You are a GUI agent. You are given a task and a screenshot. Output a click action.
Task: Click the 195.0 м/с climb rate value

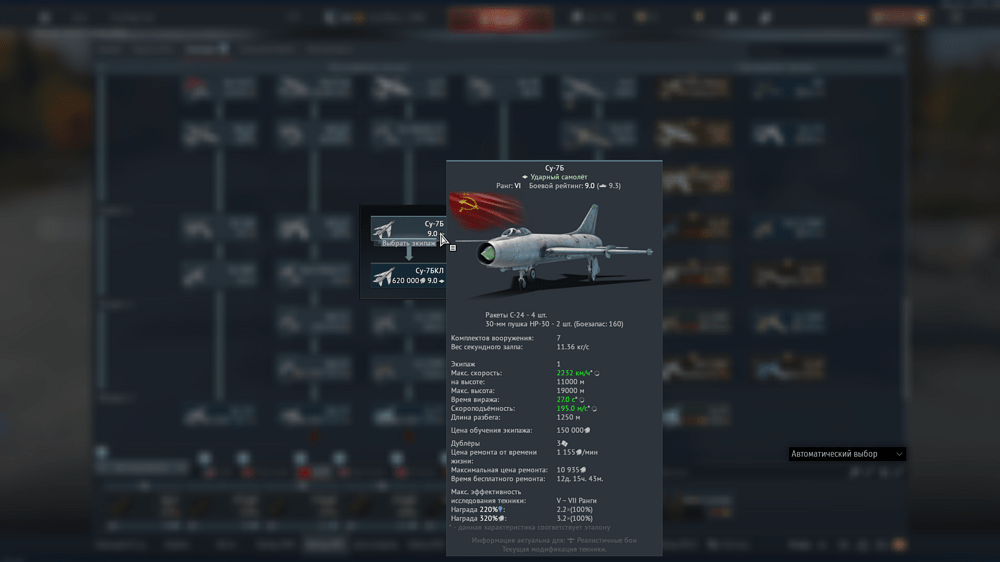(x=573, y=409)
